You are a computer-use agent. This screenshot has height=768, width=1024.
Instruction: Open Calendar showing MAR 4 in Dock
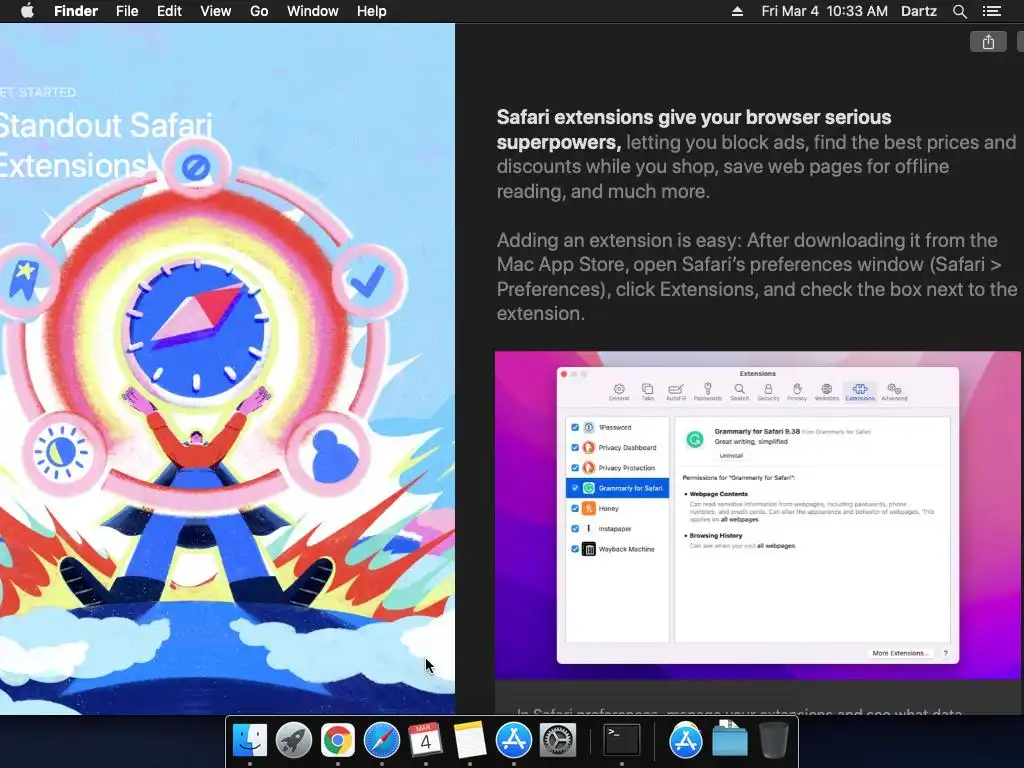point(425,741)
